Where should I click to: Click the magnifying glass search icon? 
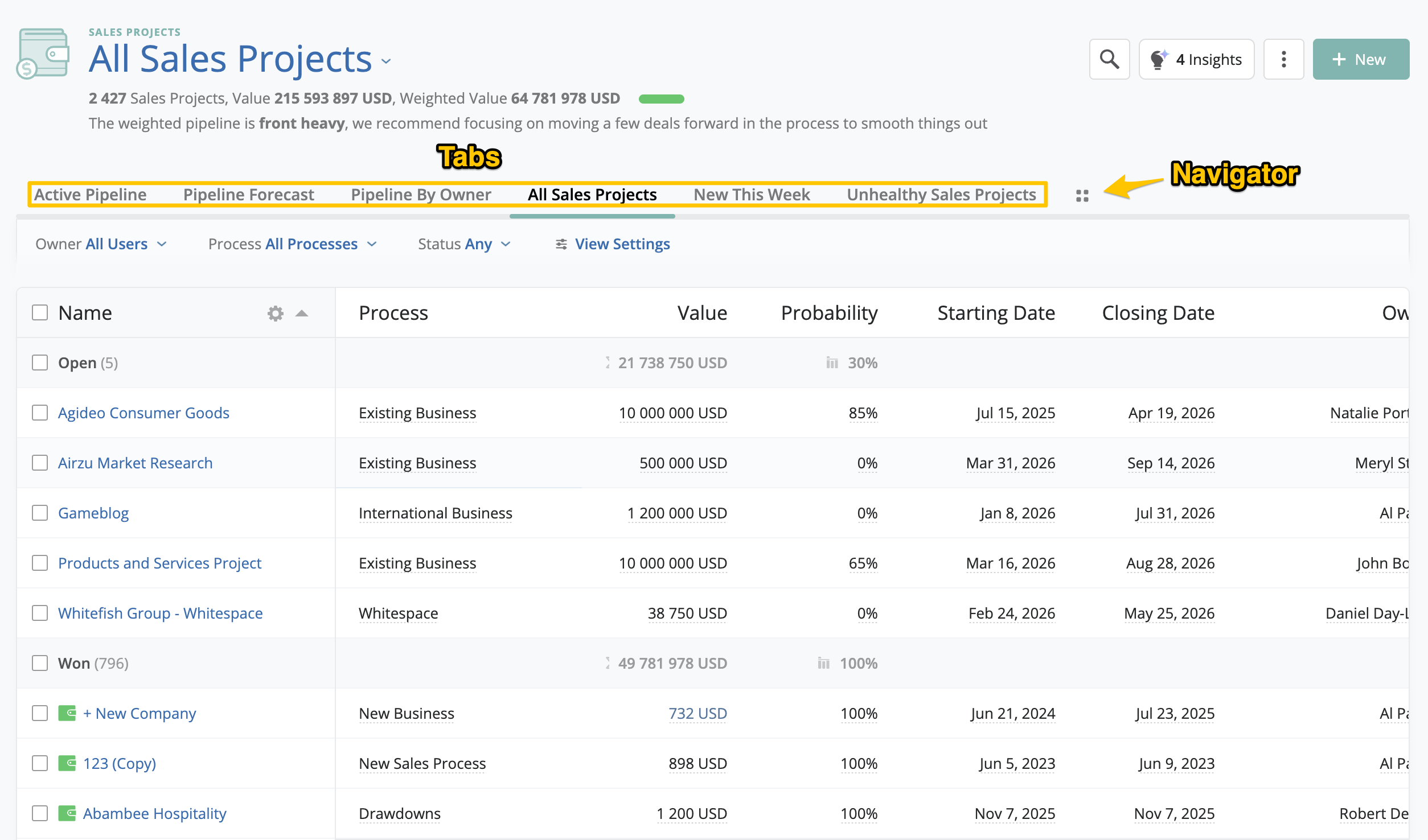1109,59
